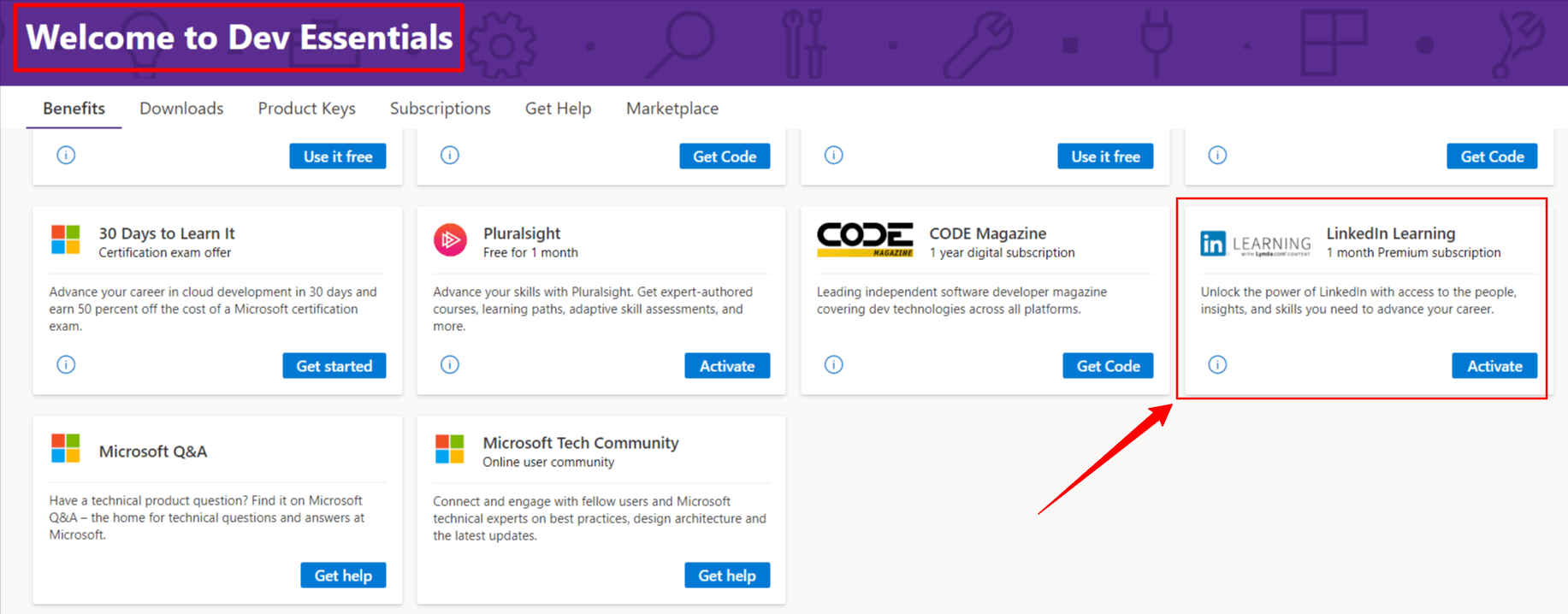Screen dimensions: 1568x614
Task: Show info for the CODE Magazine card
Action: click(x=834, y=365)
